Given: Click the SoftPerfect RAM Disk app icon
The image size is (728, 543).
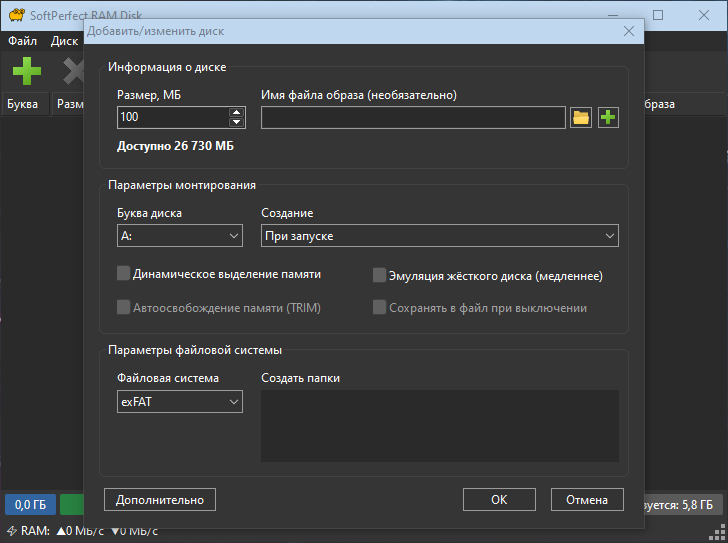Looking at the screenshot, I should 15,16.
